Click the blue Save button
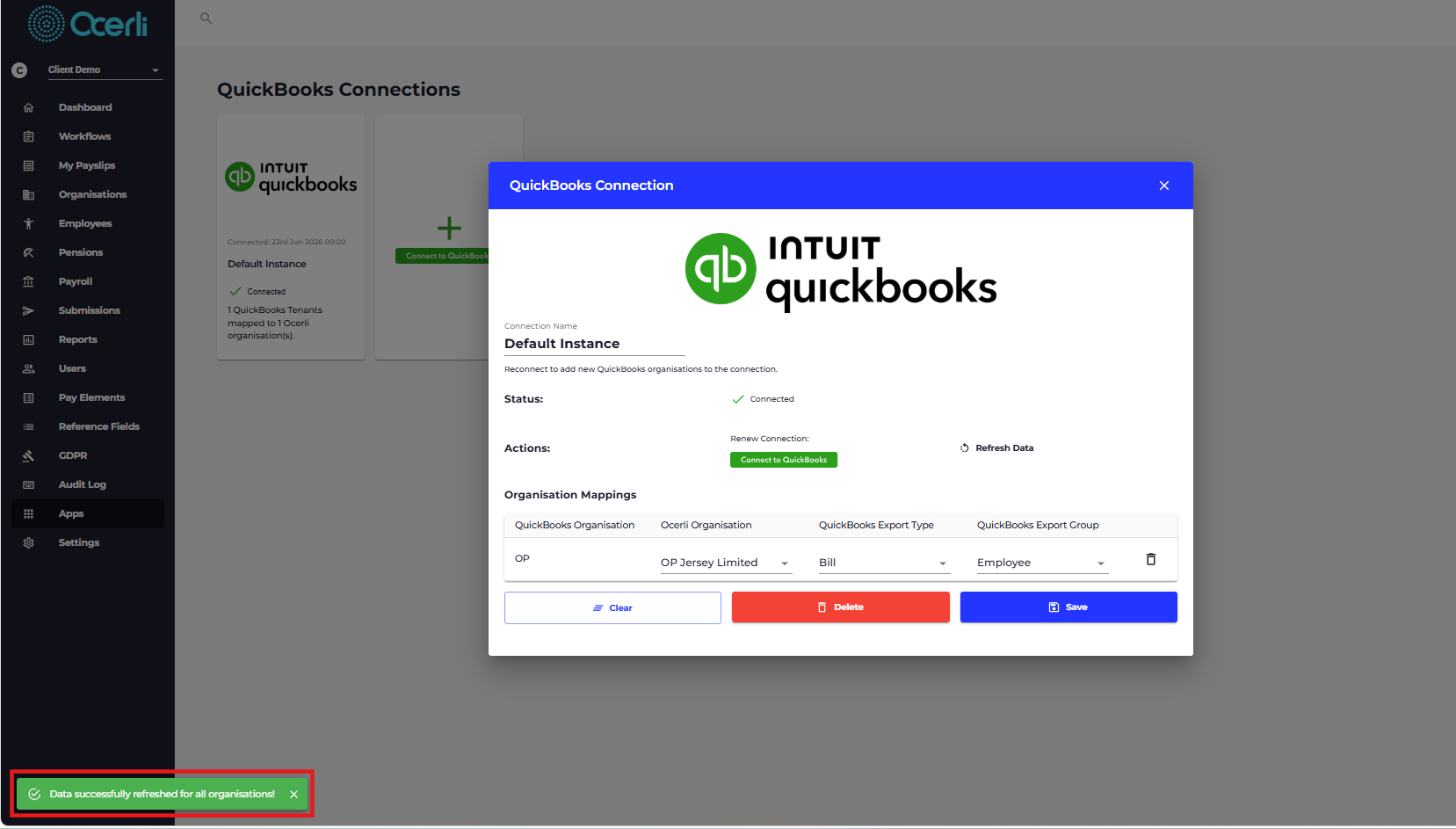The height and width of the screenshot is (829, 1456). (x=1068, y=607)
